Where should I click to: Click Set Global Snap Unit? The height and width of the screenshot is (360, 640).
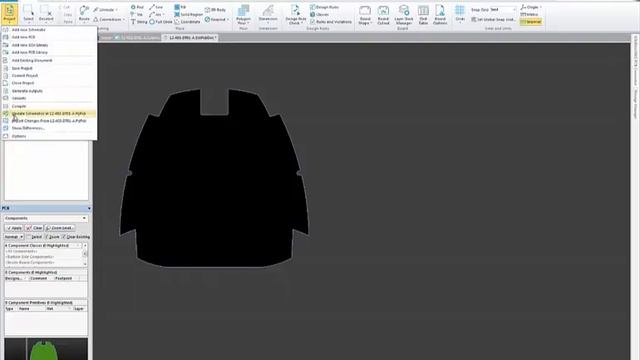click(493, 19)
